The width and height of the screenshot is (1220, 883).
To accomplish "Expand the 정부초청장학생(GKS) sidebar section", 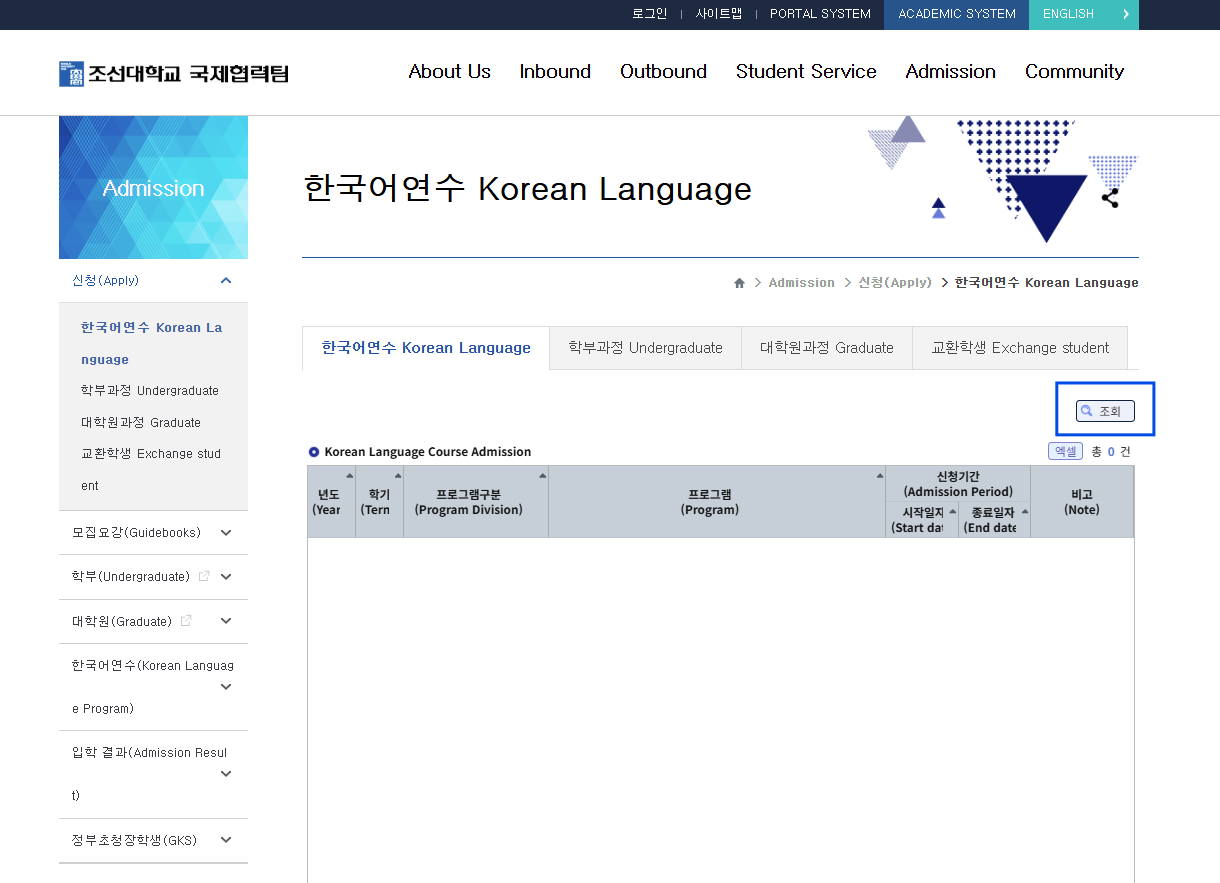I will coord(226,841).
